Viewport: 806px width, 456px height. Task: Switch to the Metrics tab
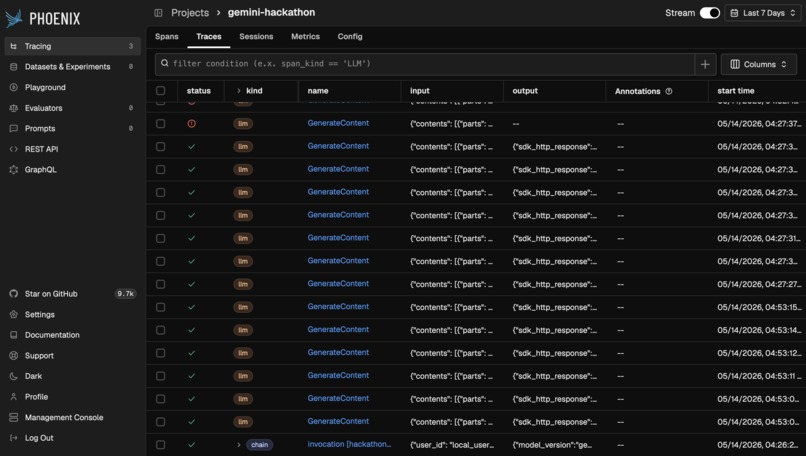305,37
